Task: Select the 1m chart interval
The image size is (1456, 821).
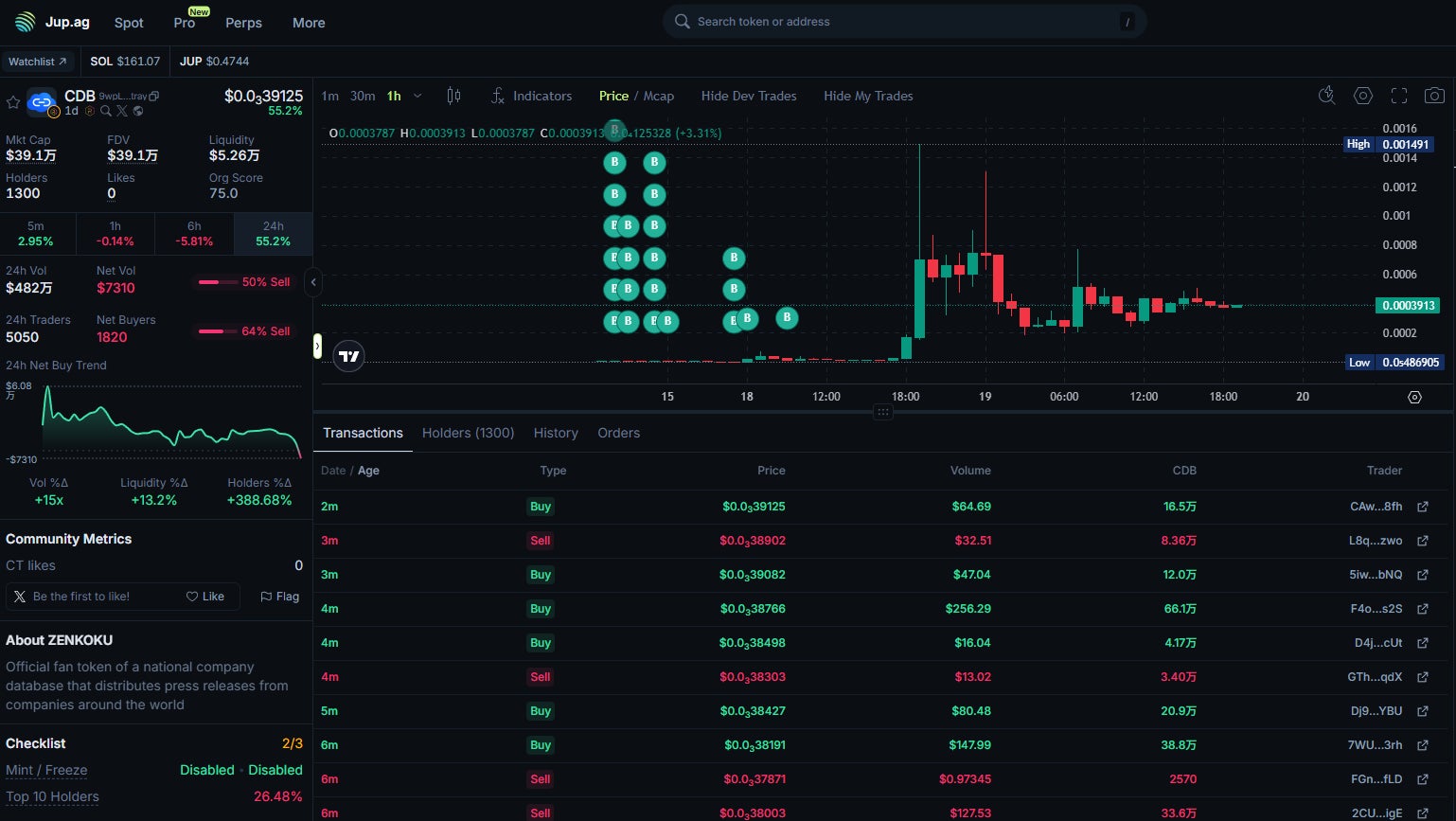Action: tap(329, 96)
